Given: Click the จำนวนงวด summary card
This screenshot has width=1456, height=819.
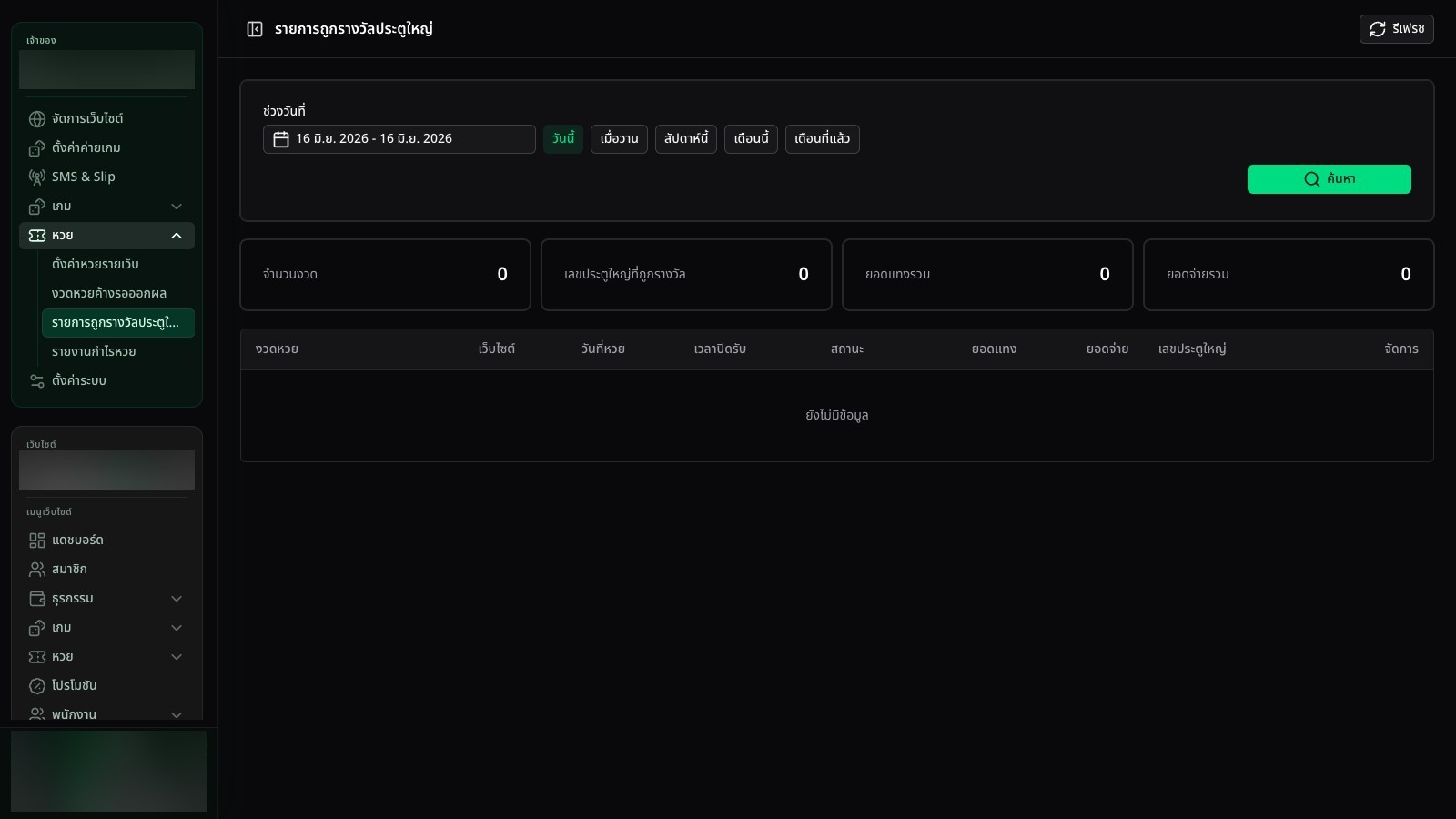Looking at the screenshot, I should (x=385, y=275).
